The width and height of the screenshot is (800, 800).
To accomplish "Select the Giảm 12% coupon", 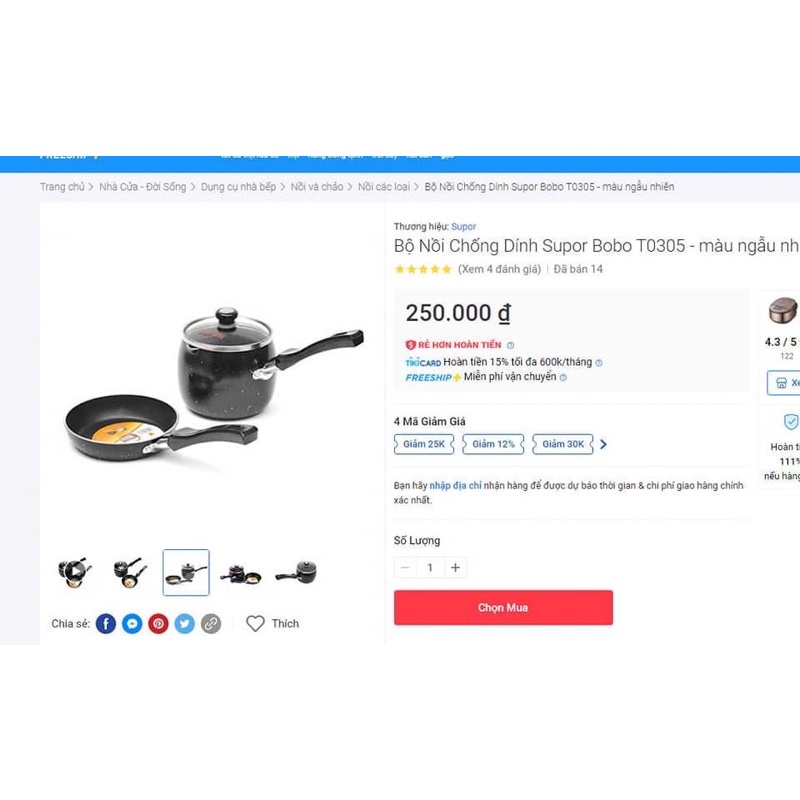I will (x=493, y=444).
